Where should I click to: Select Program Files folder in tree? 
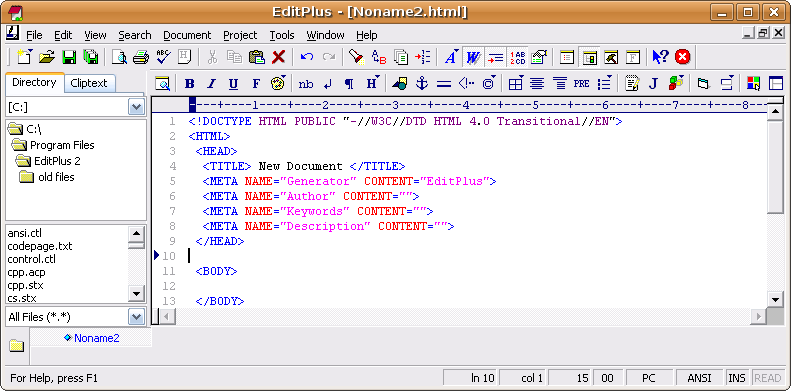point(62,145)
